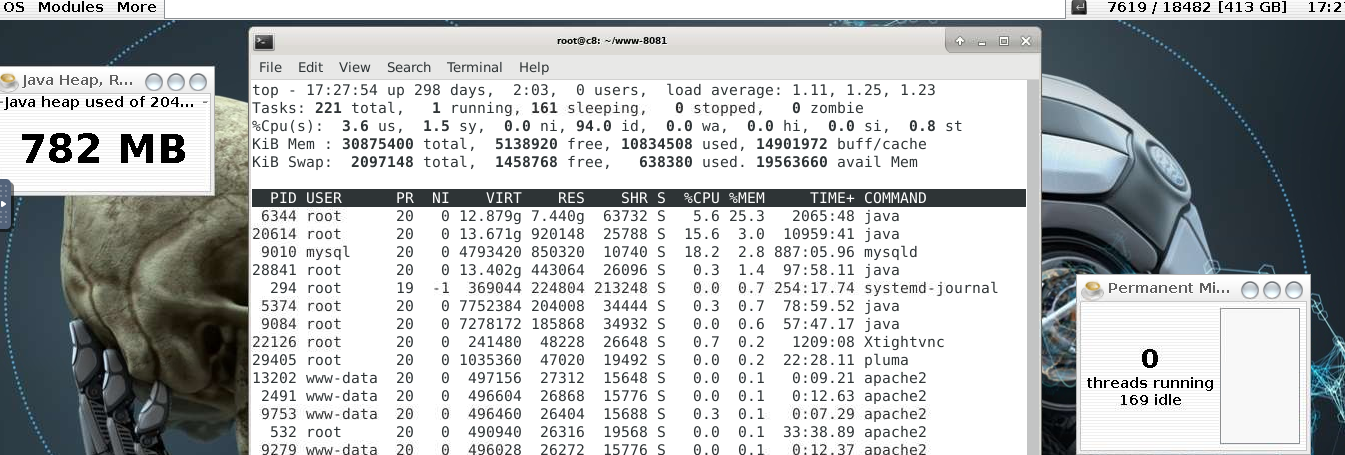Open the File menu in the terminal

[270, 67]
